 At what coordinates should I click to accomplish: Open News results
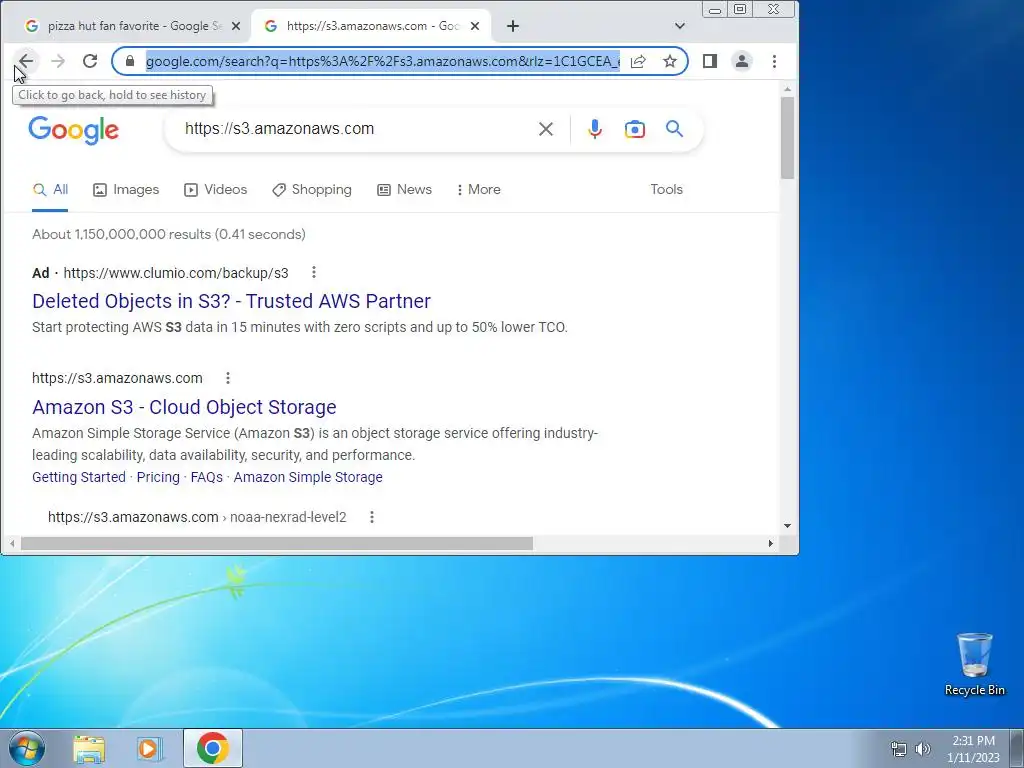tap(404, 189)
